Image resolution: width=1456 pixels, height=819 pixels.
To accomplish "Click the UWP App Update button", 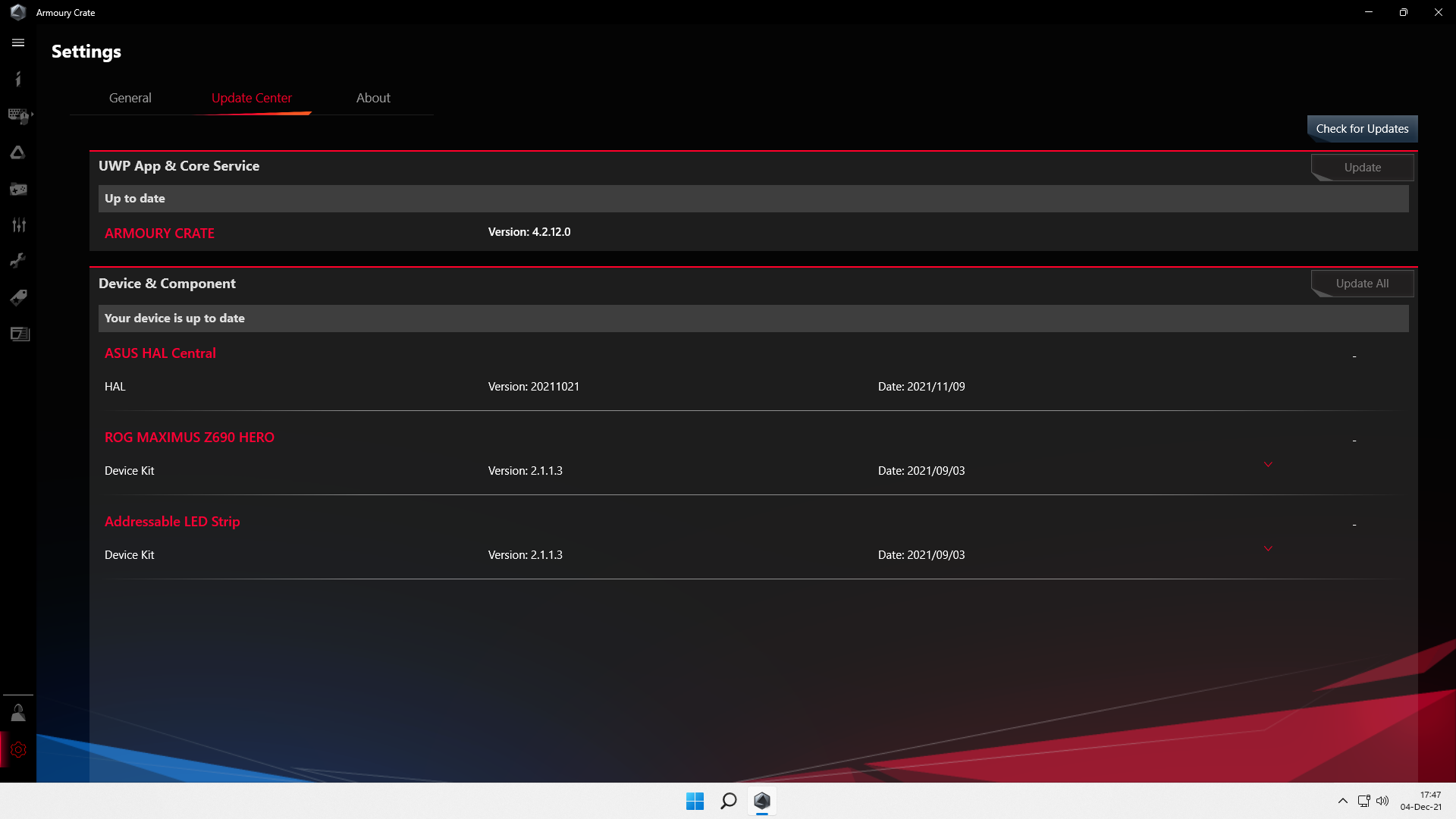I will click(1362, 168).
